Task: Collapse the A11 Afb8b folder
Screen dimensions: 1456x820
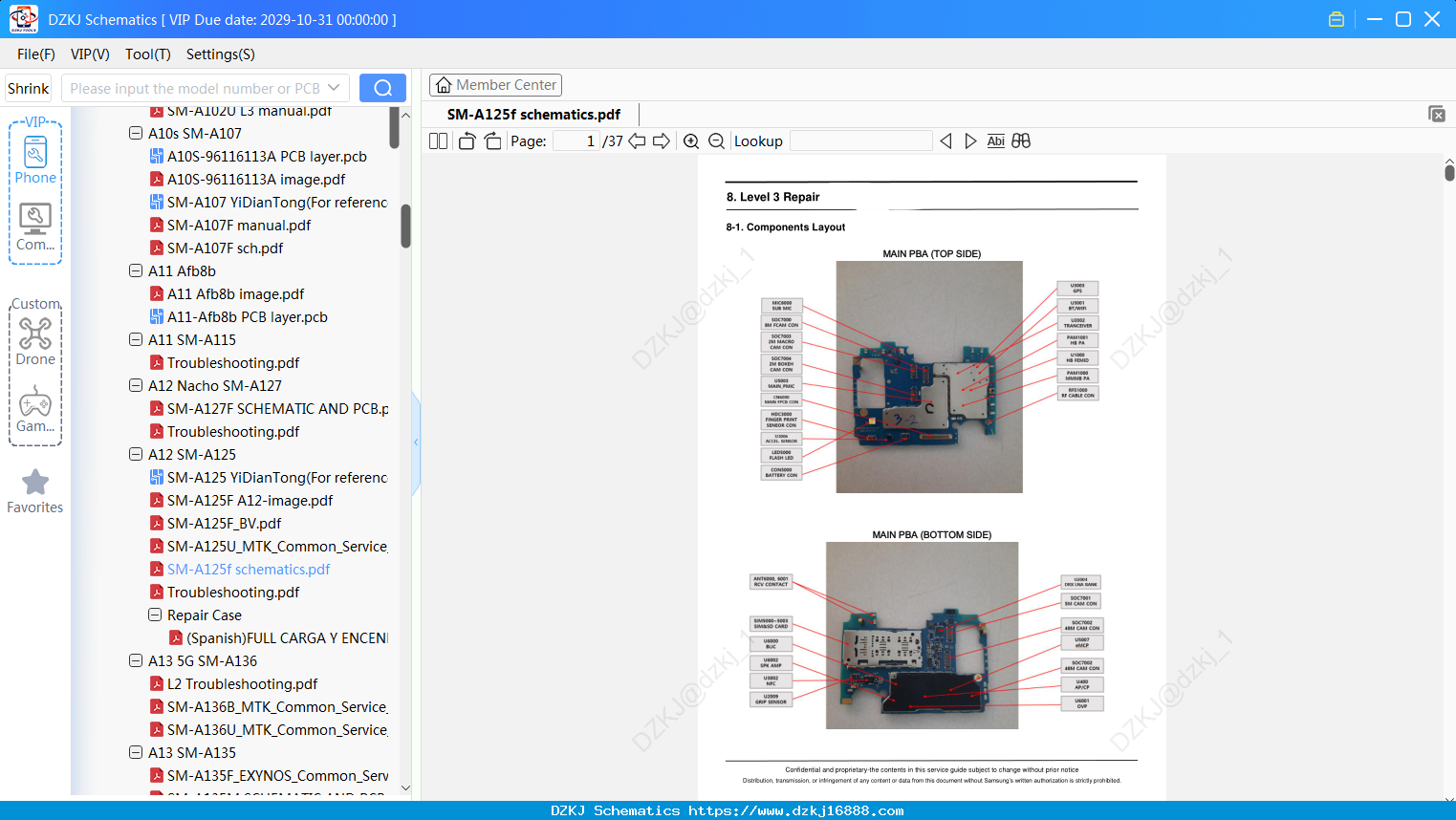Action: pos(136,271)
